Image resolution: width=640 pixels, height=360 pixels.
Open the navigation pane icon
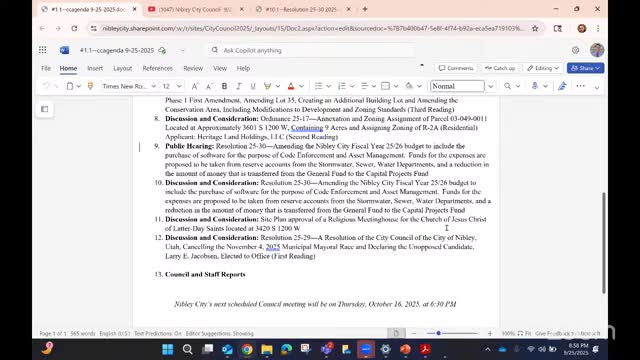point(44,109)
